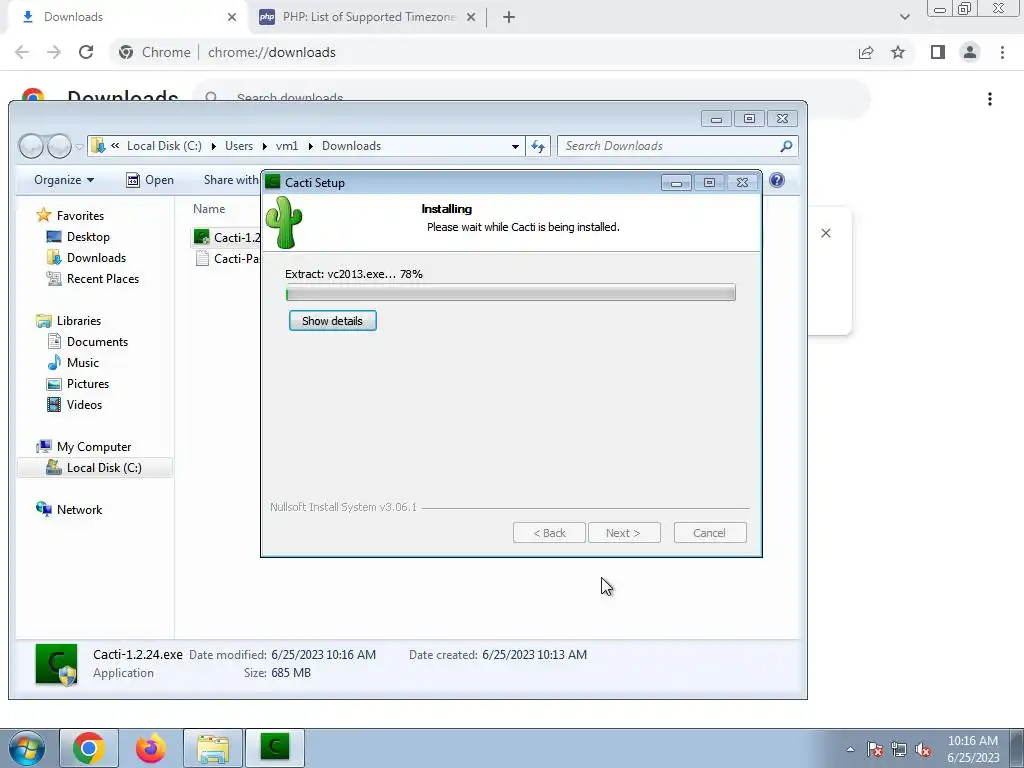Expand the address bar history dropdown
This screenshot has height=768, width=1024.
(515, 146)
